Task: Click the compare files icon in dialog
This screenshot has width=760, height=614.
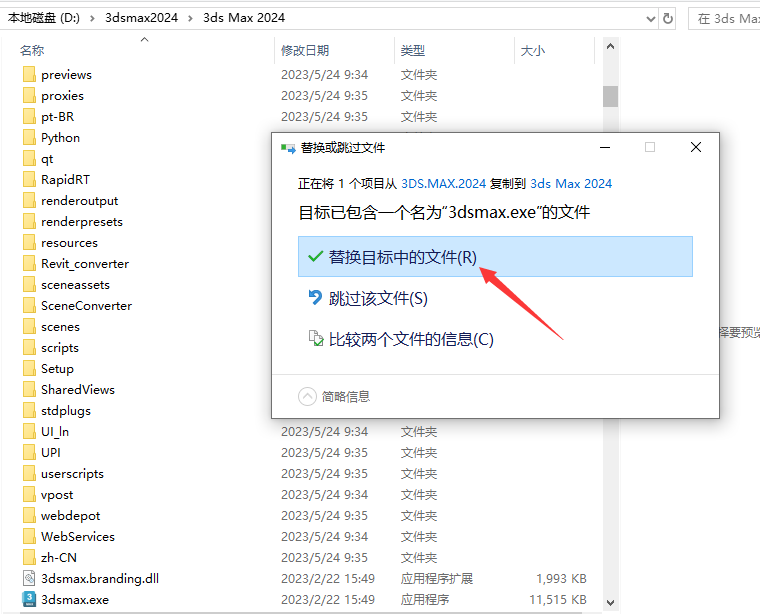Action: (x=316, y=338)
